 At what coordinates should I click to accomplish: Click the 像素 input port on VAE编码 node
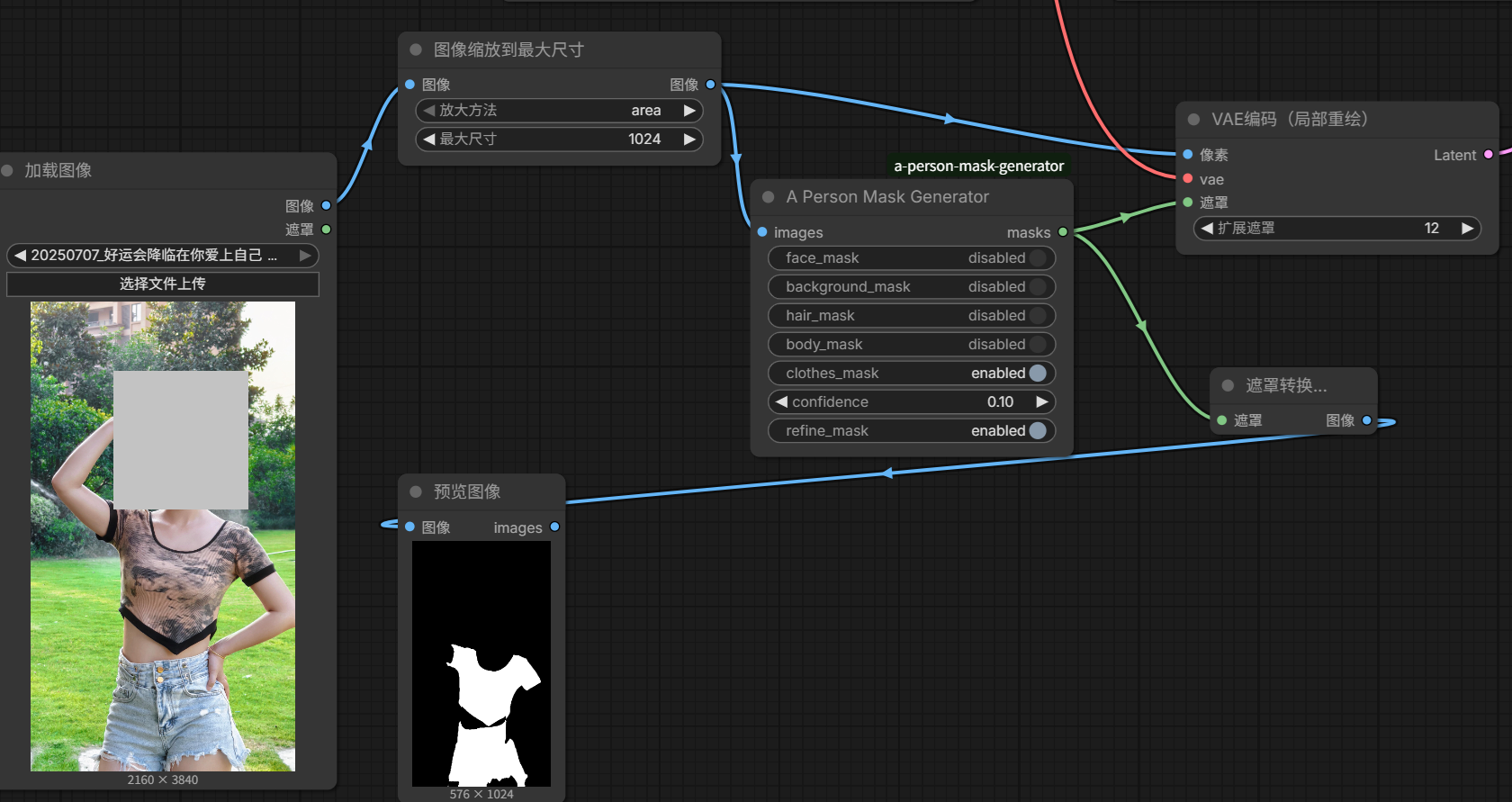[x=1188, y=155]
